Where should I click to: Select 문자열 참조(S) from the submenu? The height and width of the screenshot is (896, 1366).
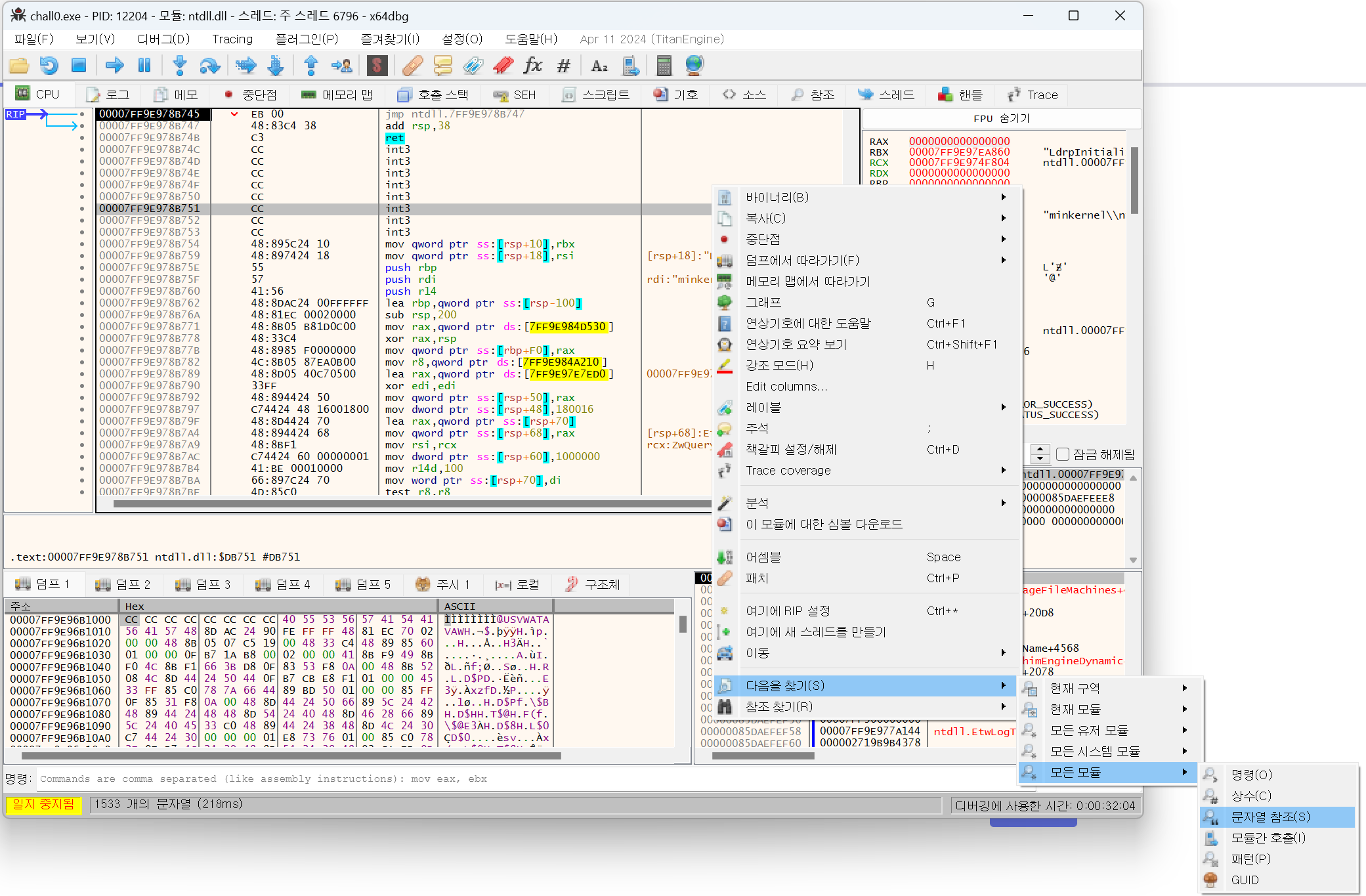click(x=1270, y=817)
